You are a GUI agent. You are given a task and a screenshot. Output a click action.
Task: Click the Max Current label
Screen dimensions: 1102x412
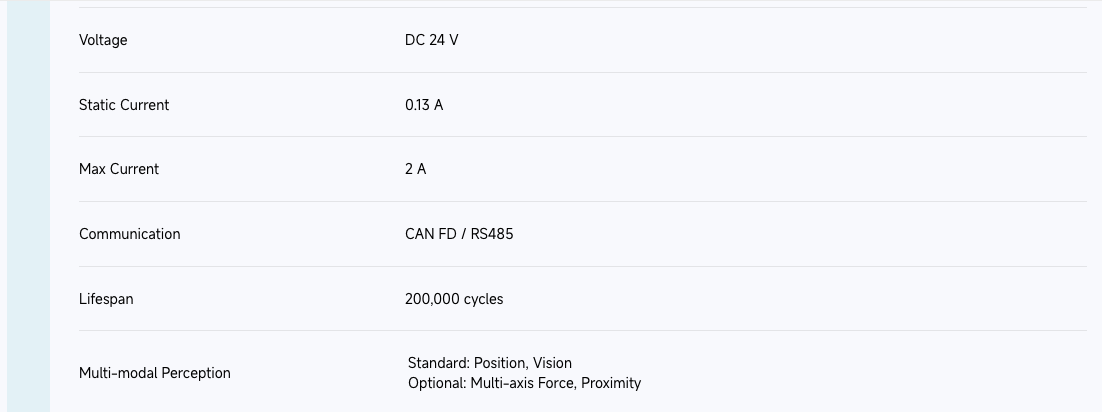click(119, 169)
